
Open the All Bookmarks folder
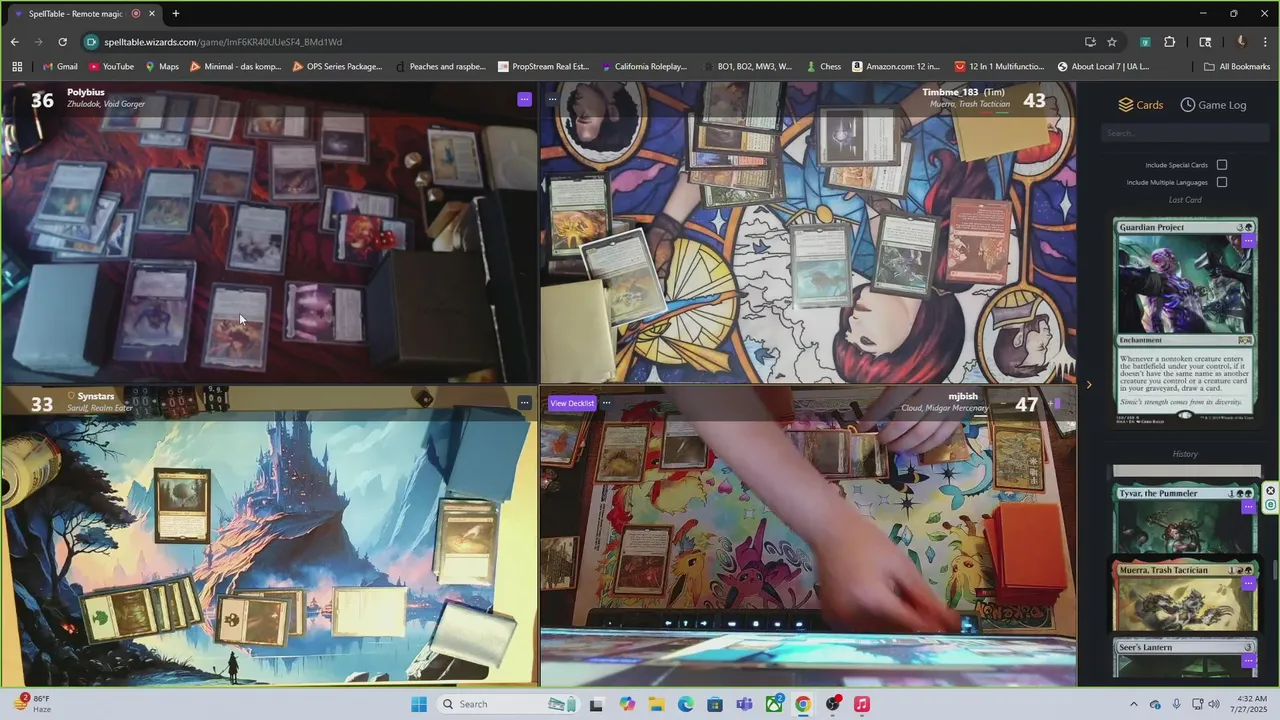click(1237, 67)
